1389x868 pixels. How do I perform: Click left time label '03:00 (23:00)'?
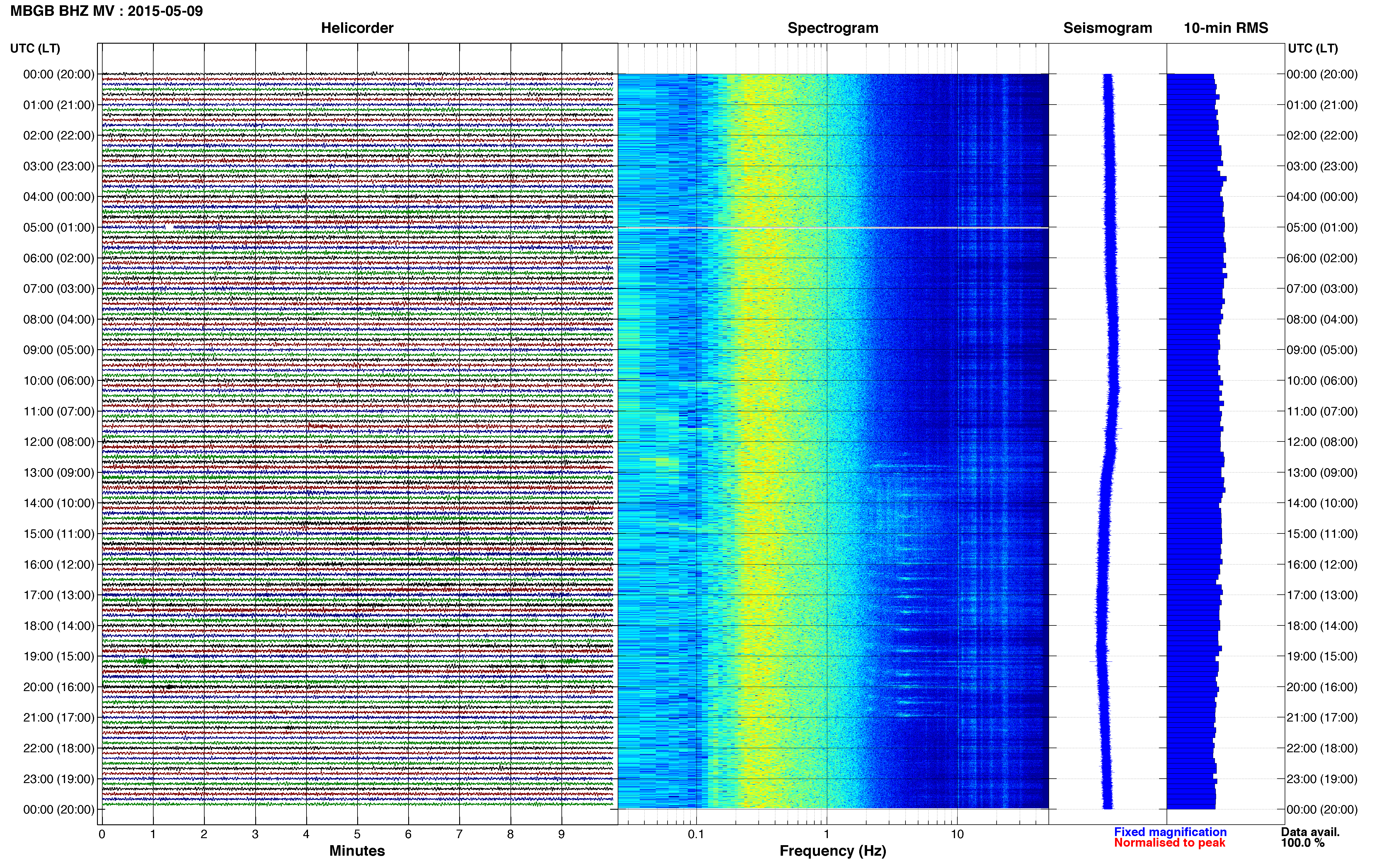tap(59, 166)
